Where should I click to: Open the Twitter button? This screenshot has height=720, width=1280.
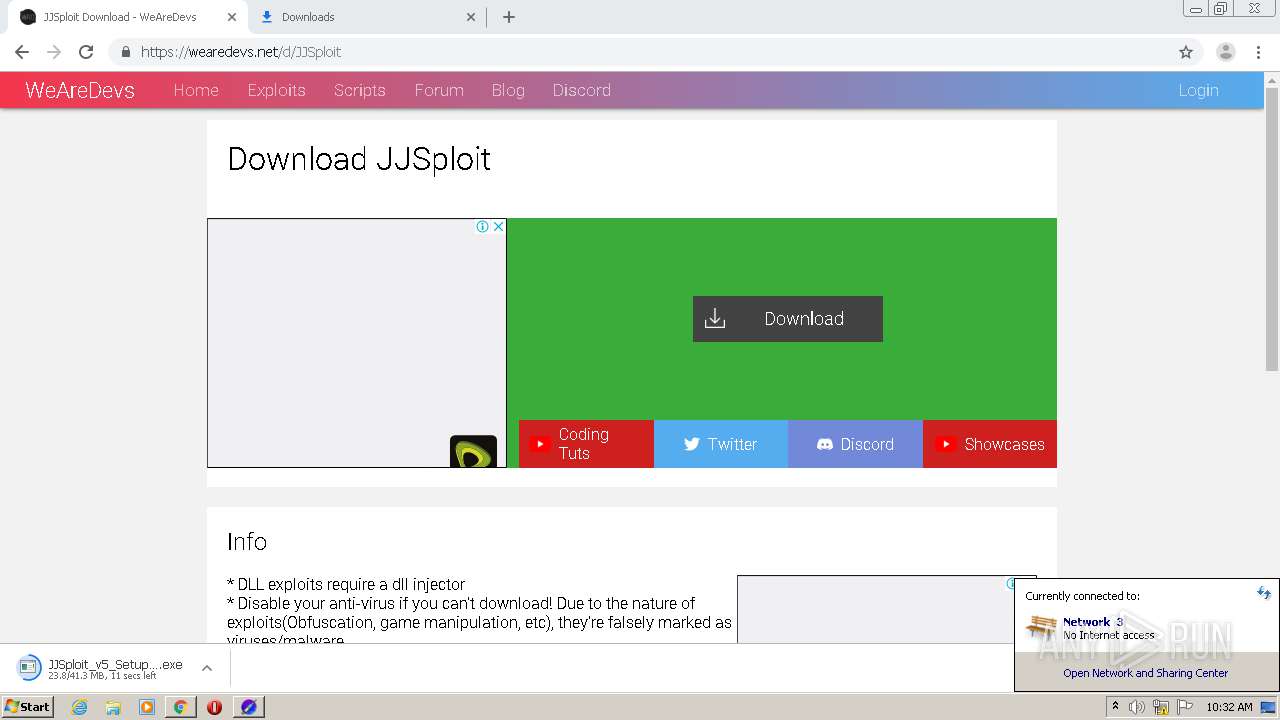click(721, 444)
